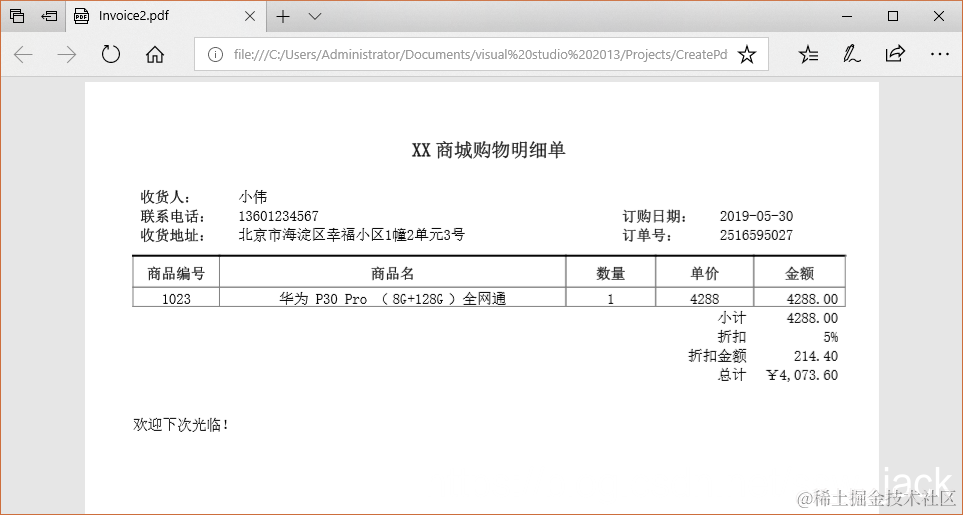Go forward to next page

66,55
